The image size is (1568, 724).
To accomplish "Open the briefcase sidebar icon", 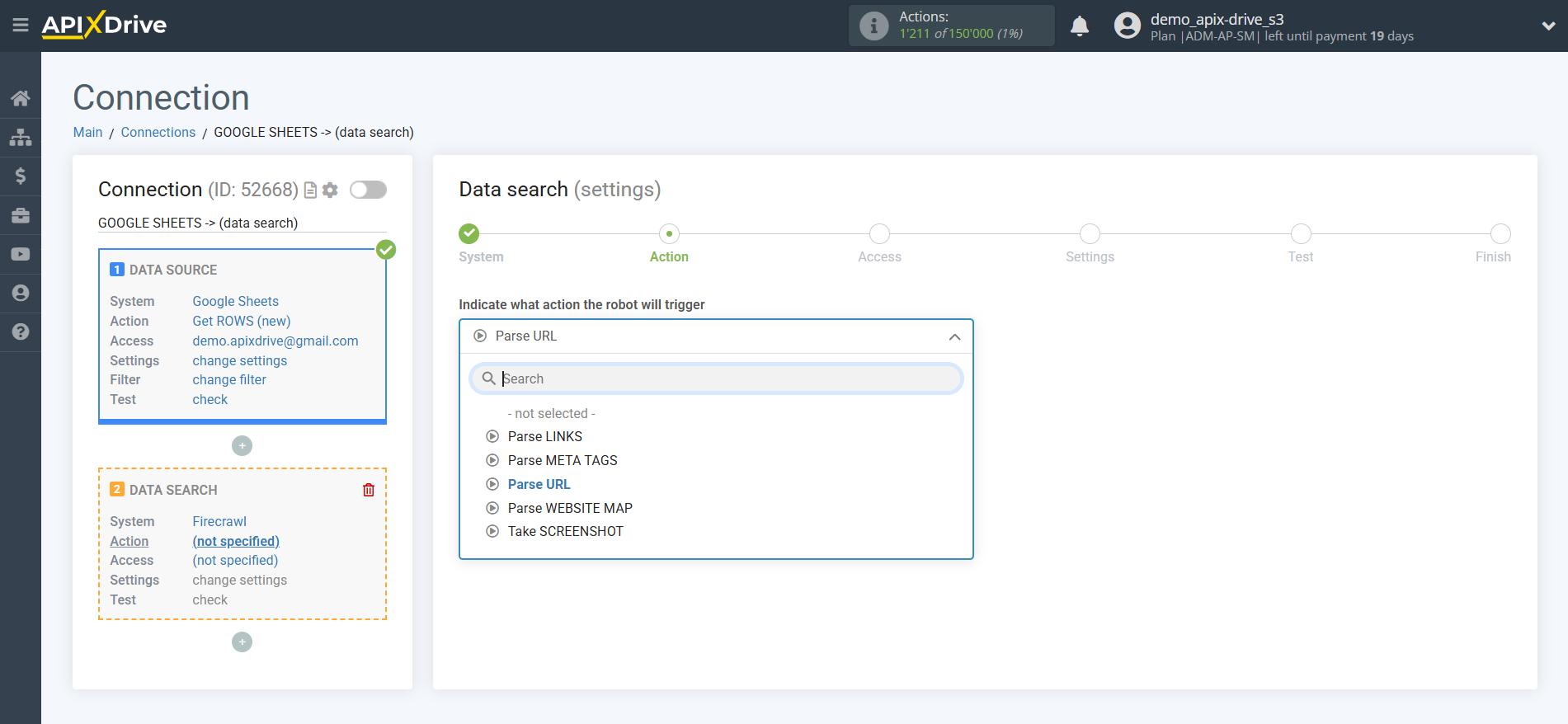I will pyautogui.click(x=21, y=215).
